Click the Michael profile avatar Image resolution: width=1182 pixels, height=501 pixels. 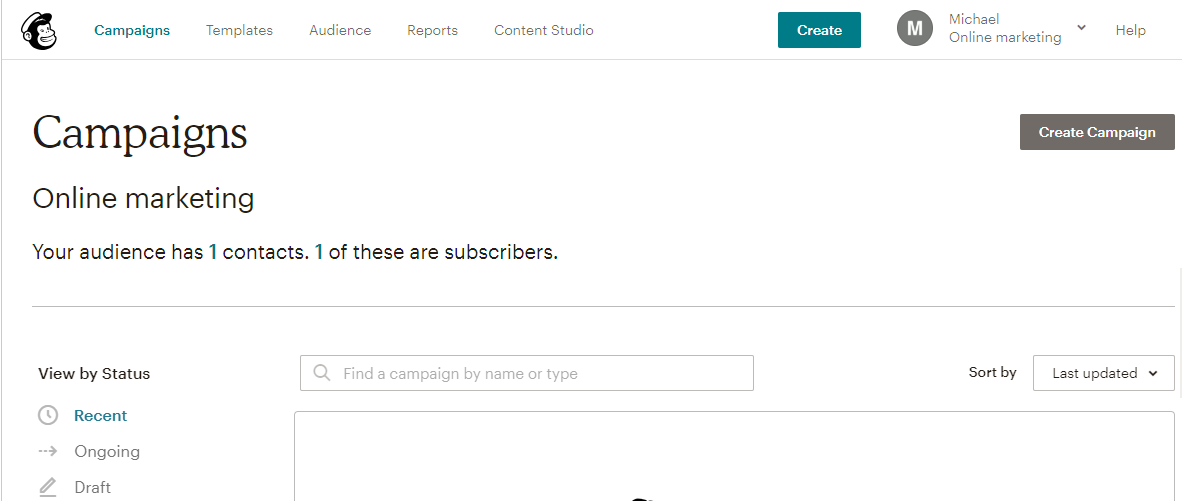coord(914,29)
